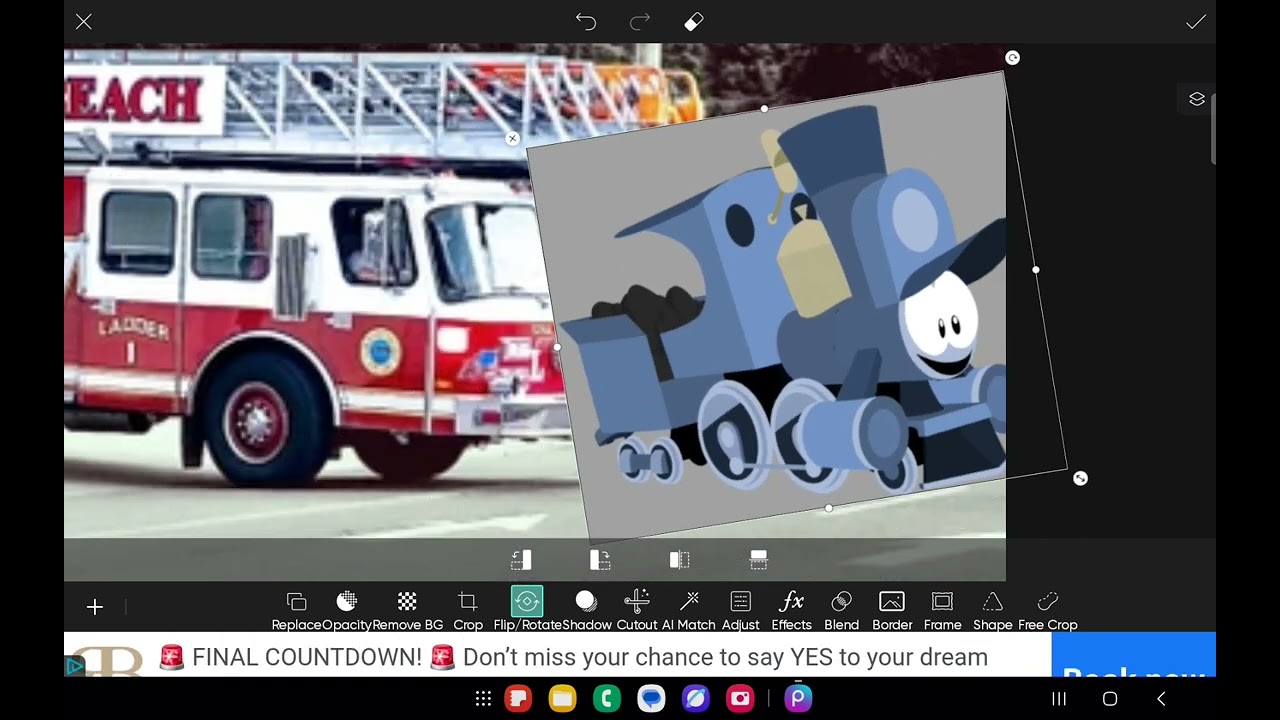Viewport: 1280px width, 720px height.
Task: Go back with navigation arrow
Action: [1161, 699]
